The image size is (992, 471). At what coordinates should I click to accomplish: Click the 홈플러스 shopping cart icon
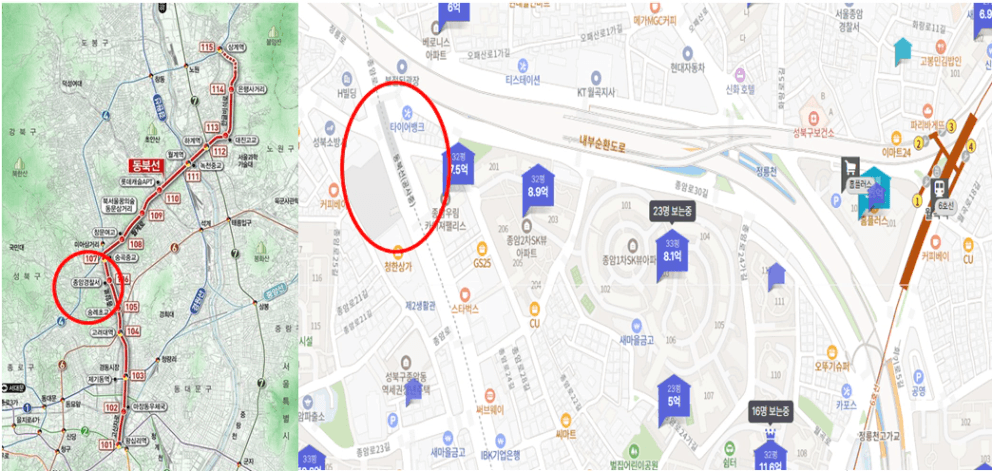point(851,167)
